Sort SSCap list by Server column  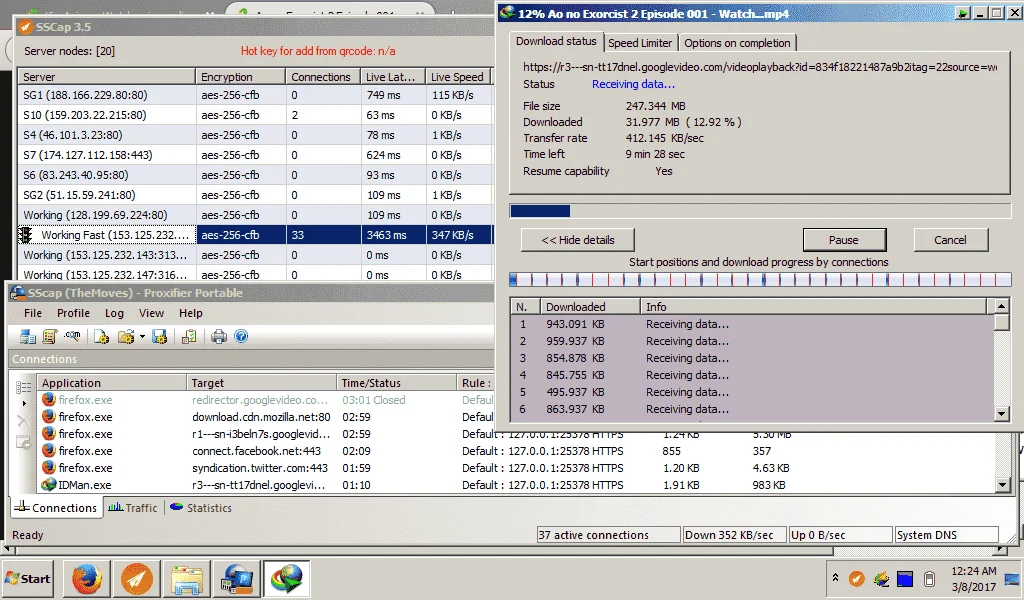(106, 76)
